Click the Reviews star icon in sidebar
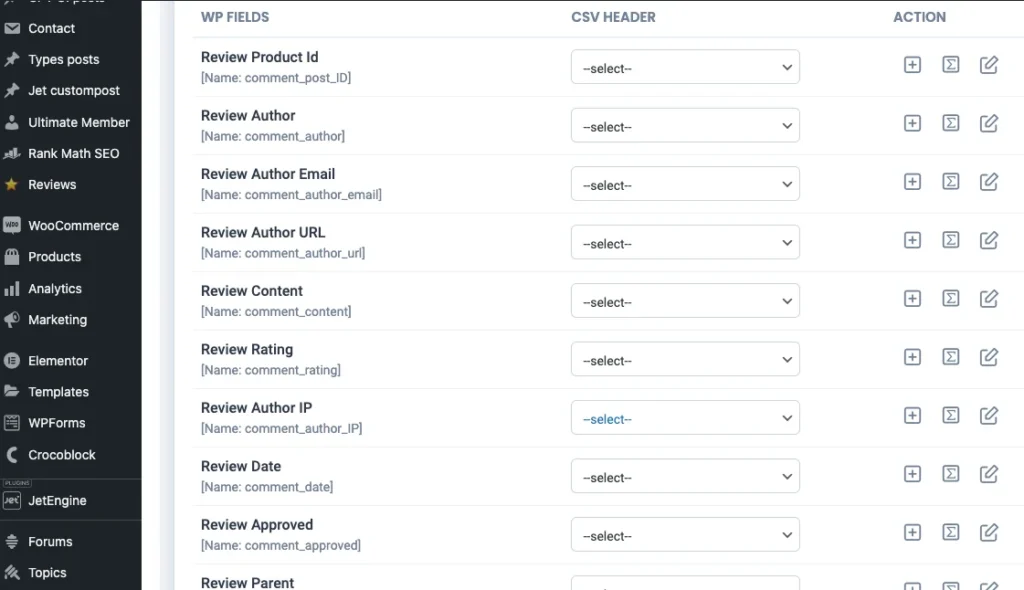Viewport: 1024px width, 590px height. pos(12,185)
